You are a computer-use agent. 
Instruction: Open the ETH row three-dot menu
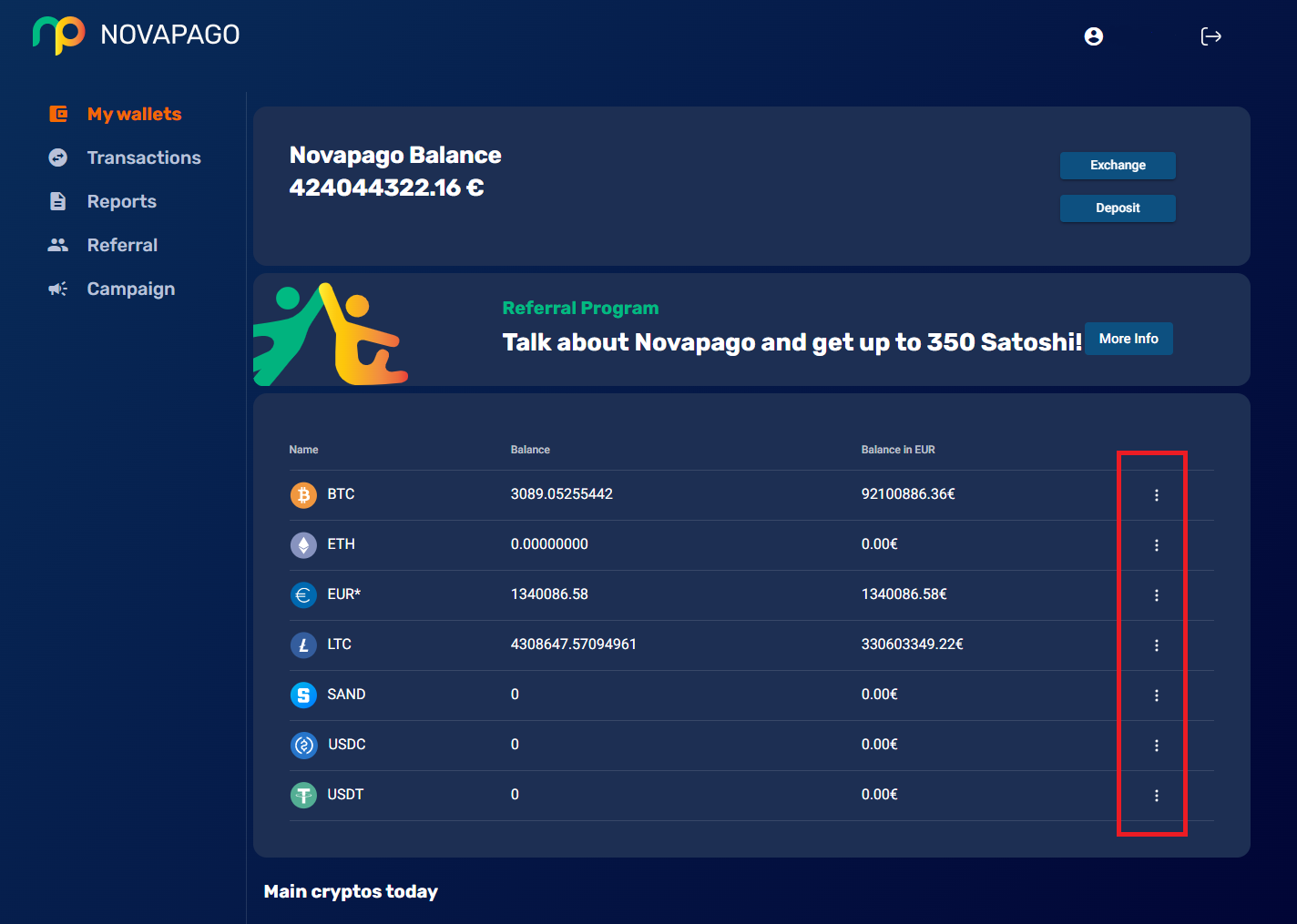pos(1157,545)
